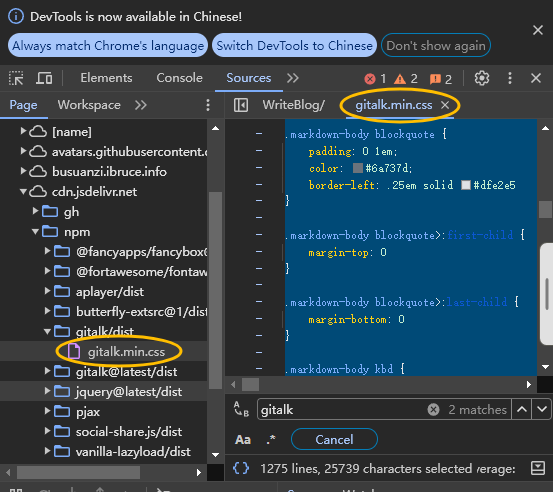This screenshot has width=553, height=492.
Task: Close the DevTools panel
Action: tap(536, 78)
